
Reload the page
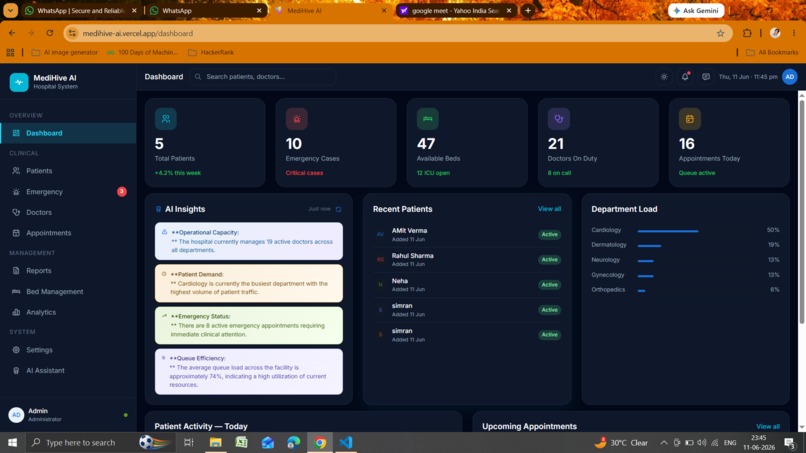click(49, 33)
